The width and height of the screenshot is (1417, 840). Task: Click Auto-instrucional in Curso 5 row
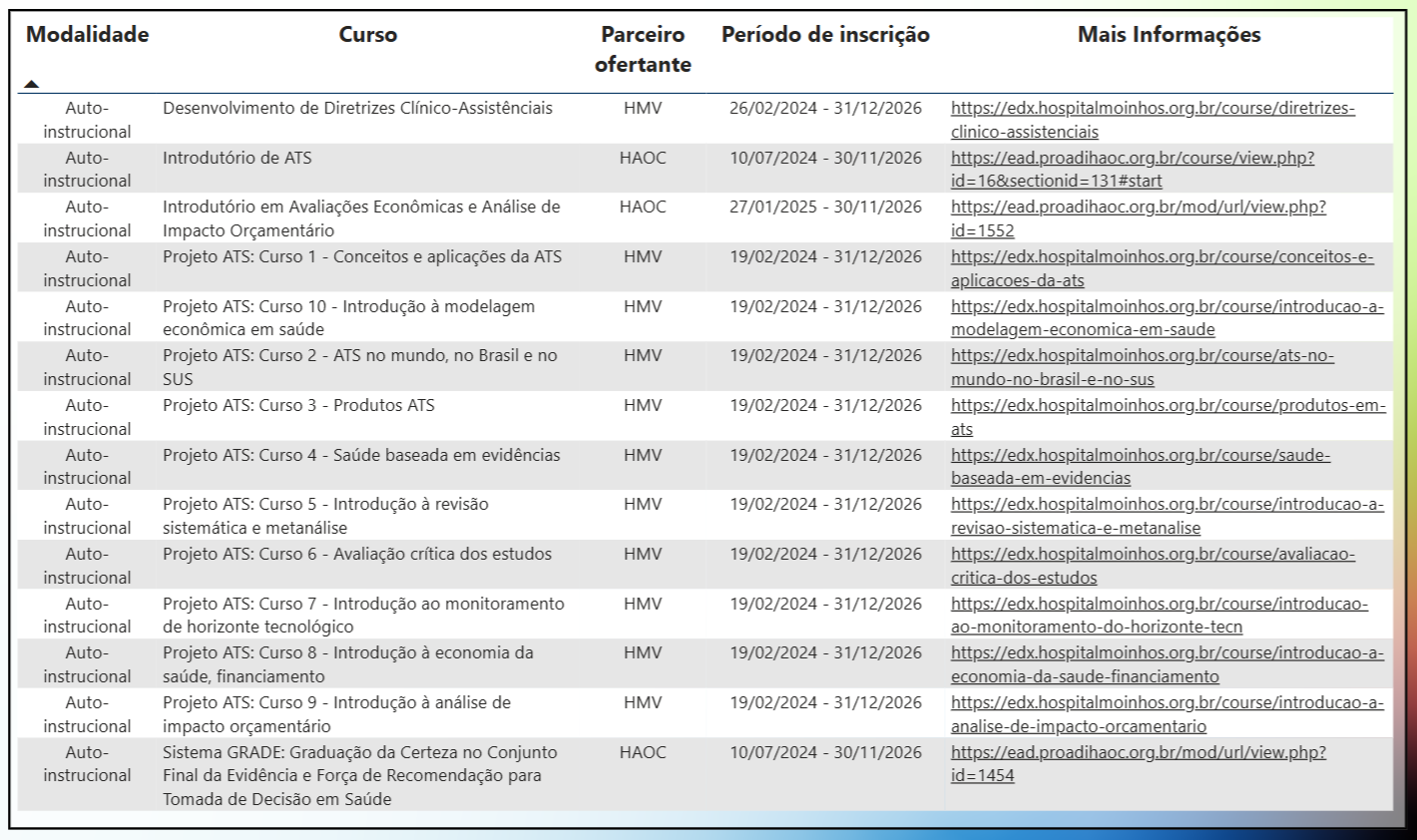[87, 516]
